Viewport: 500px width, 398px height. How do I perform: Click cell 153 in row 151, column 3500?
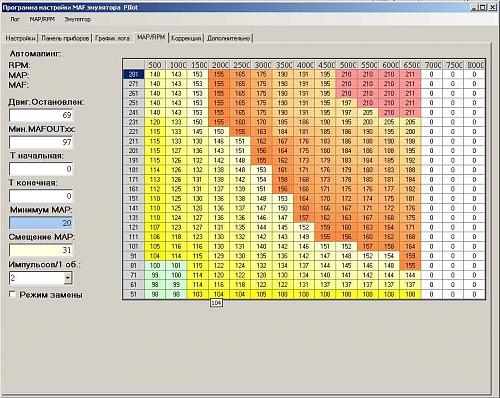point(283,199)
